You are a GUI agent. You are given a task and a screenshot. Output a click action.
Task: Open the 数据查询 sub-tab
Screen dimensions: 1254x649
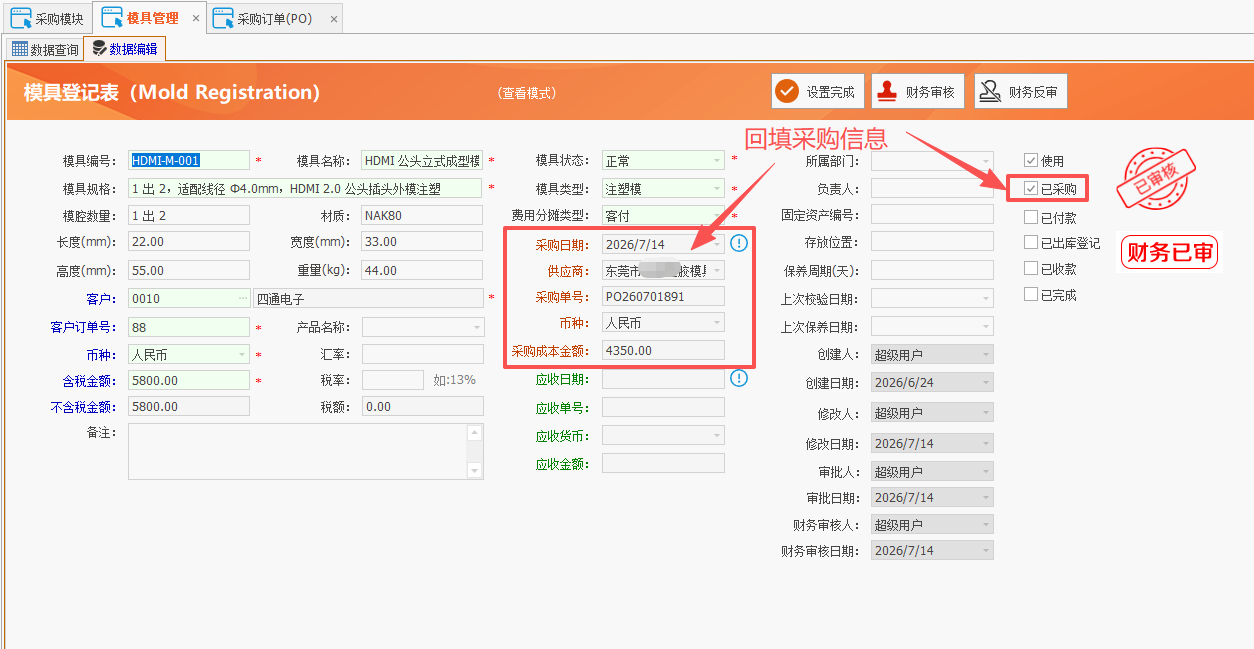click(x=44, y=49)
